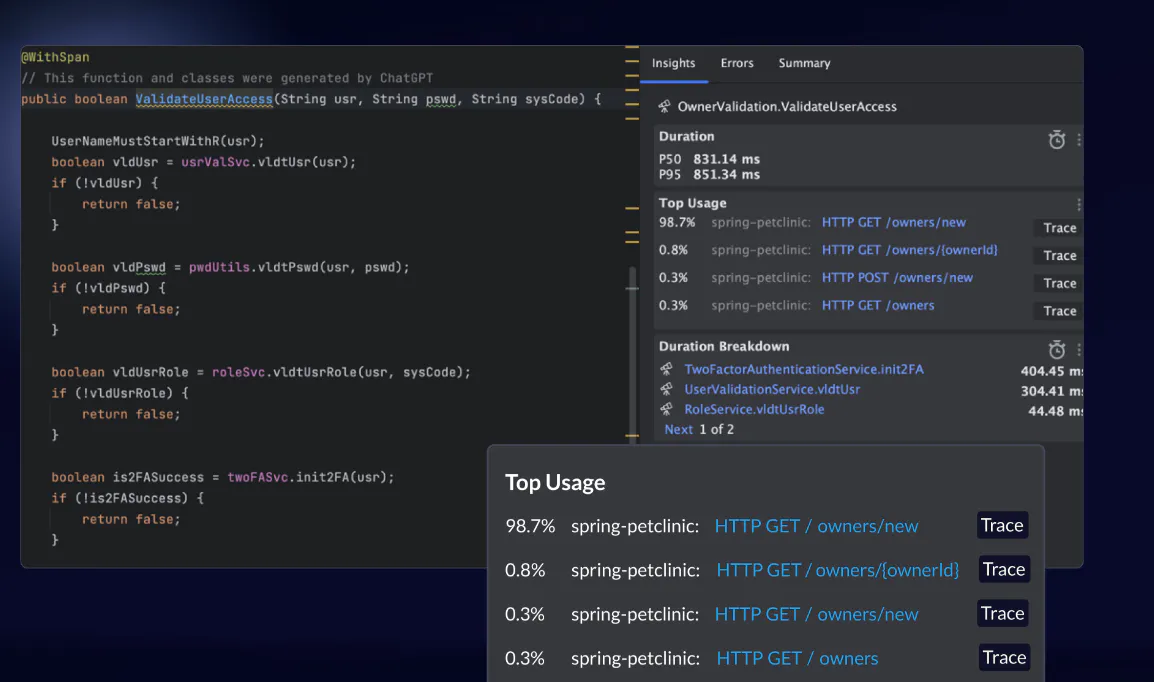Open HTTP GET /owners/{ownerId} link in Insights panel
Viewport: 1154px width, 682px height.
(910, 250)
